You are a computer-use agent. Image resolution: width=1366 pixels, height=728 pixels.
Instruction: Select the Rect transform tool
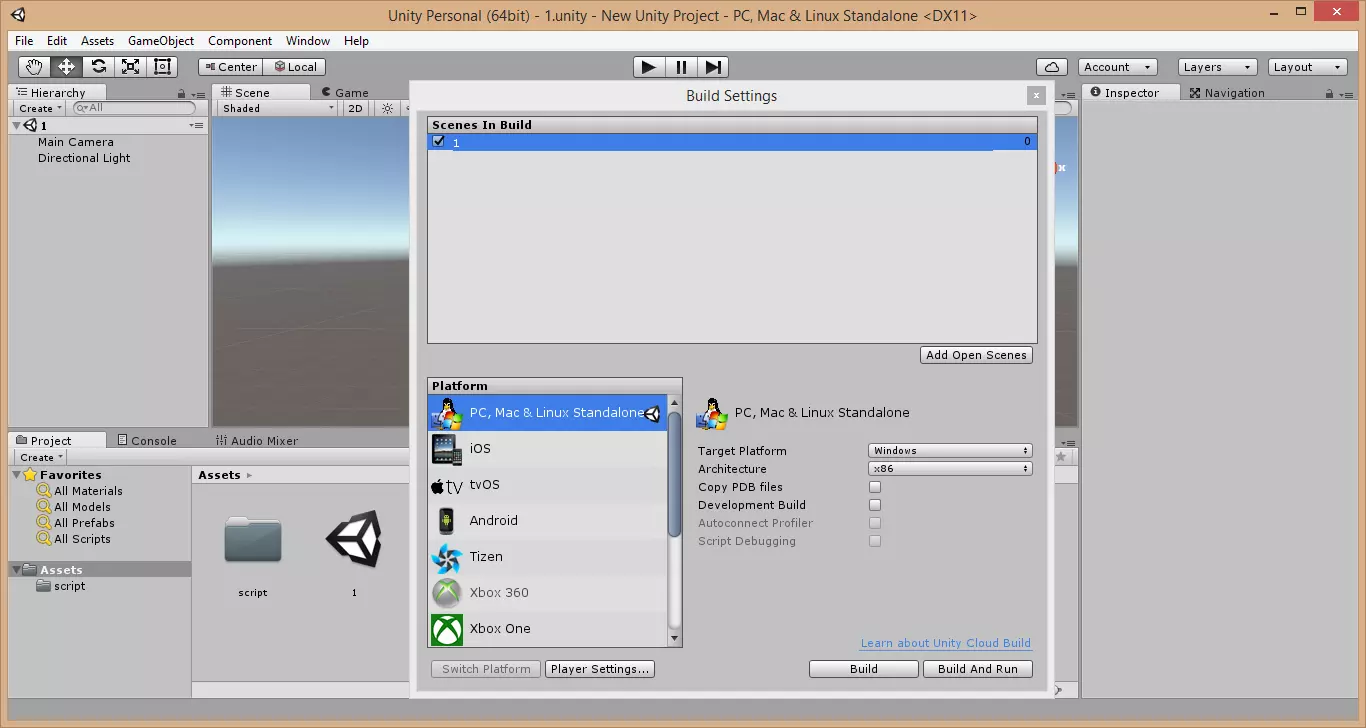click(162, 67)
